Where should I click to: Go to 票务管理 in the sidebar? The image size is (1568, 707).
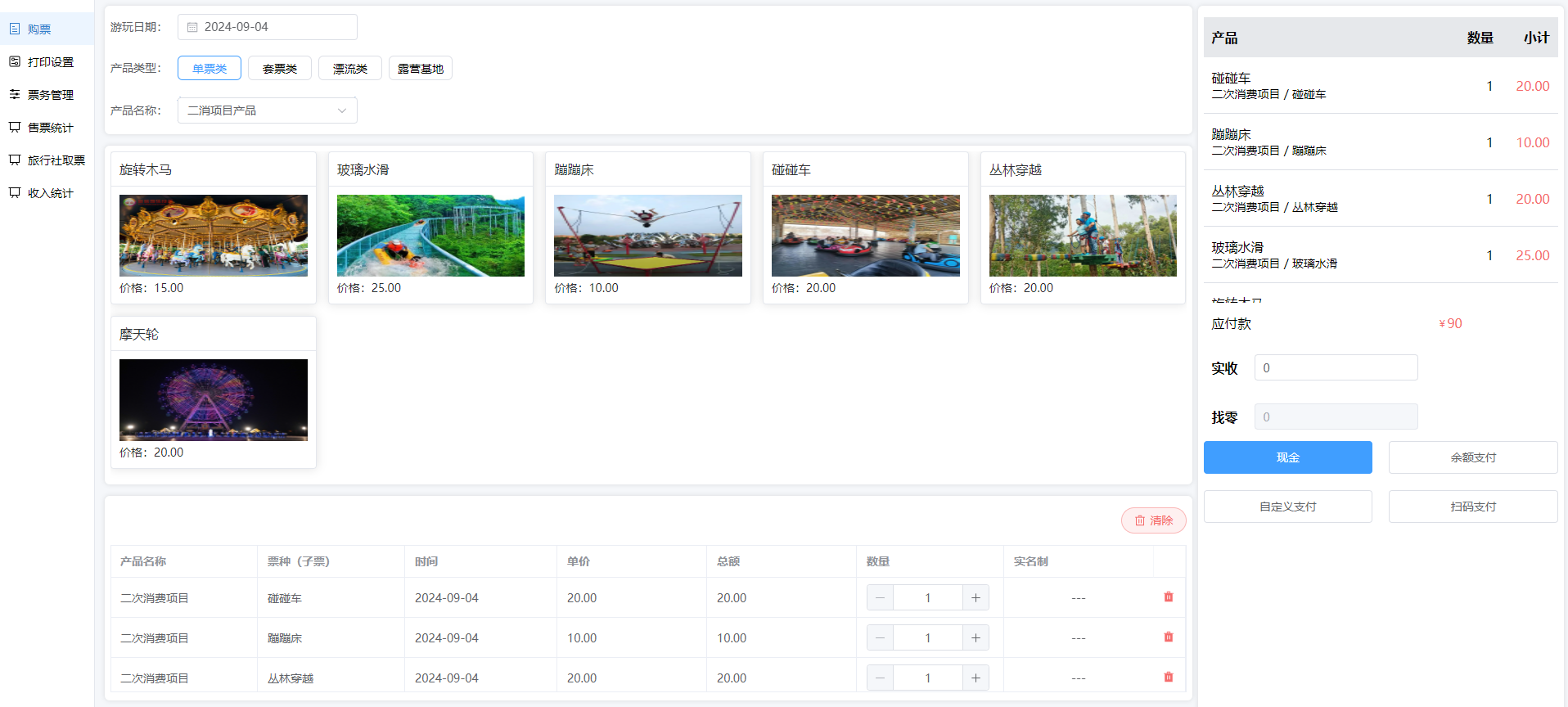point(47,94)
